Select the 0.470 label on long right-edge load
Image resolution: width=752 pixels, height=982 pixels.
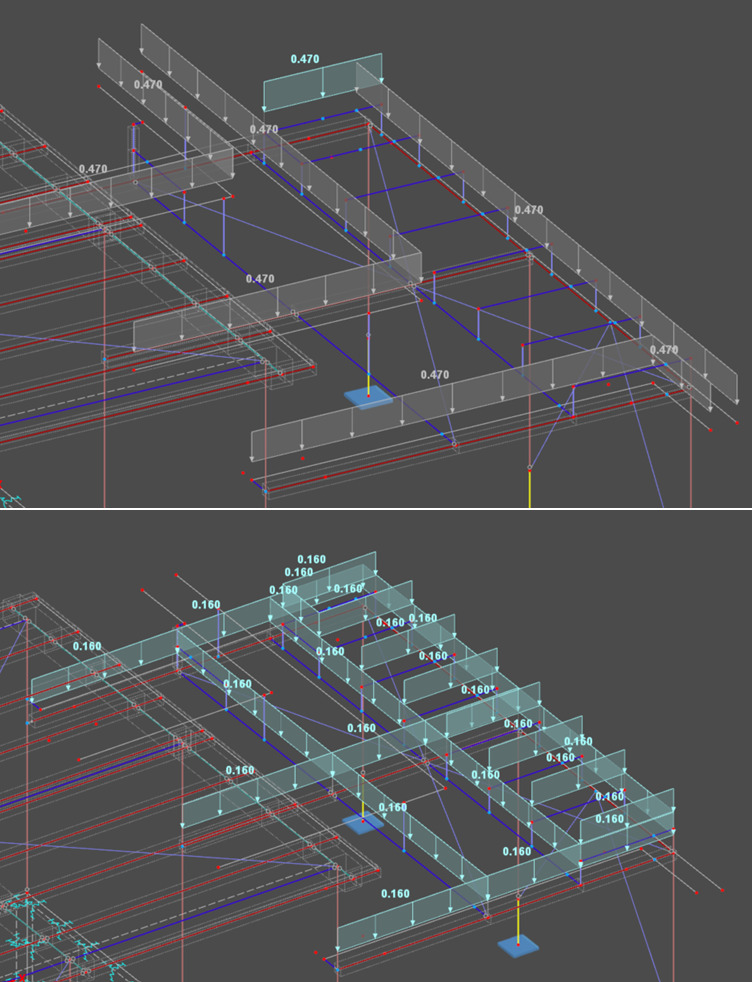click(528, 210)
